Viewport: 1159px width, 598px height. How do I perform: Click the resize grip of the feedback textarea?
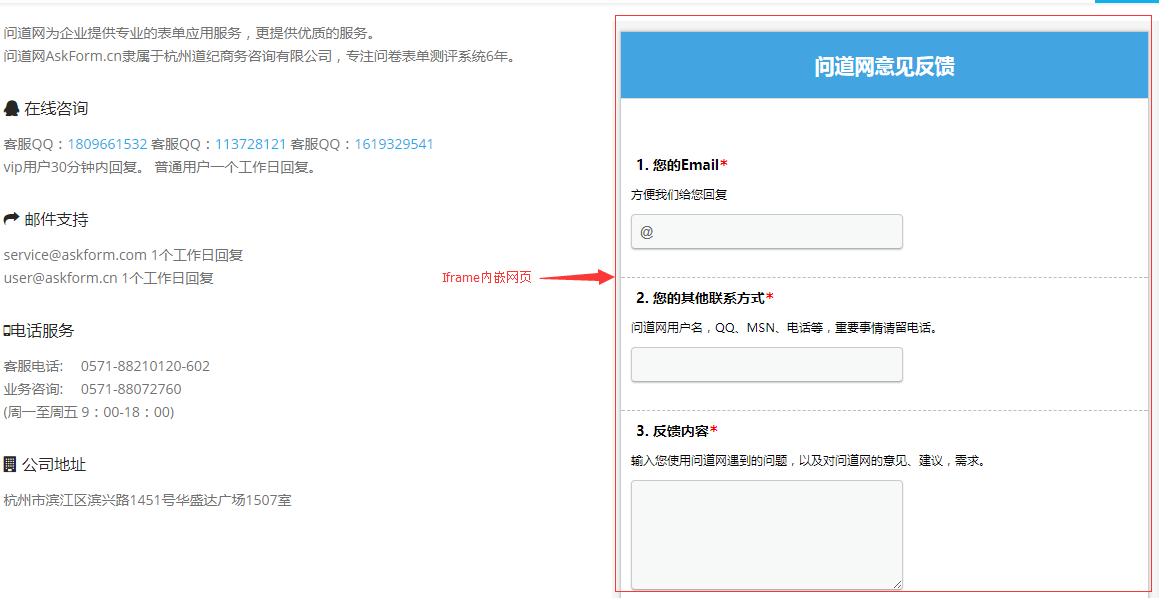click(x=897, y=585)
